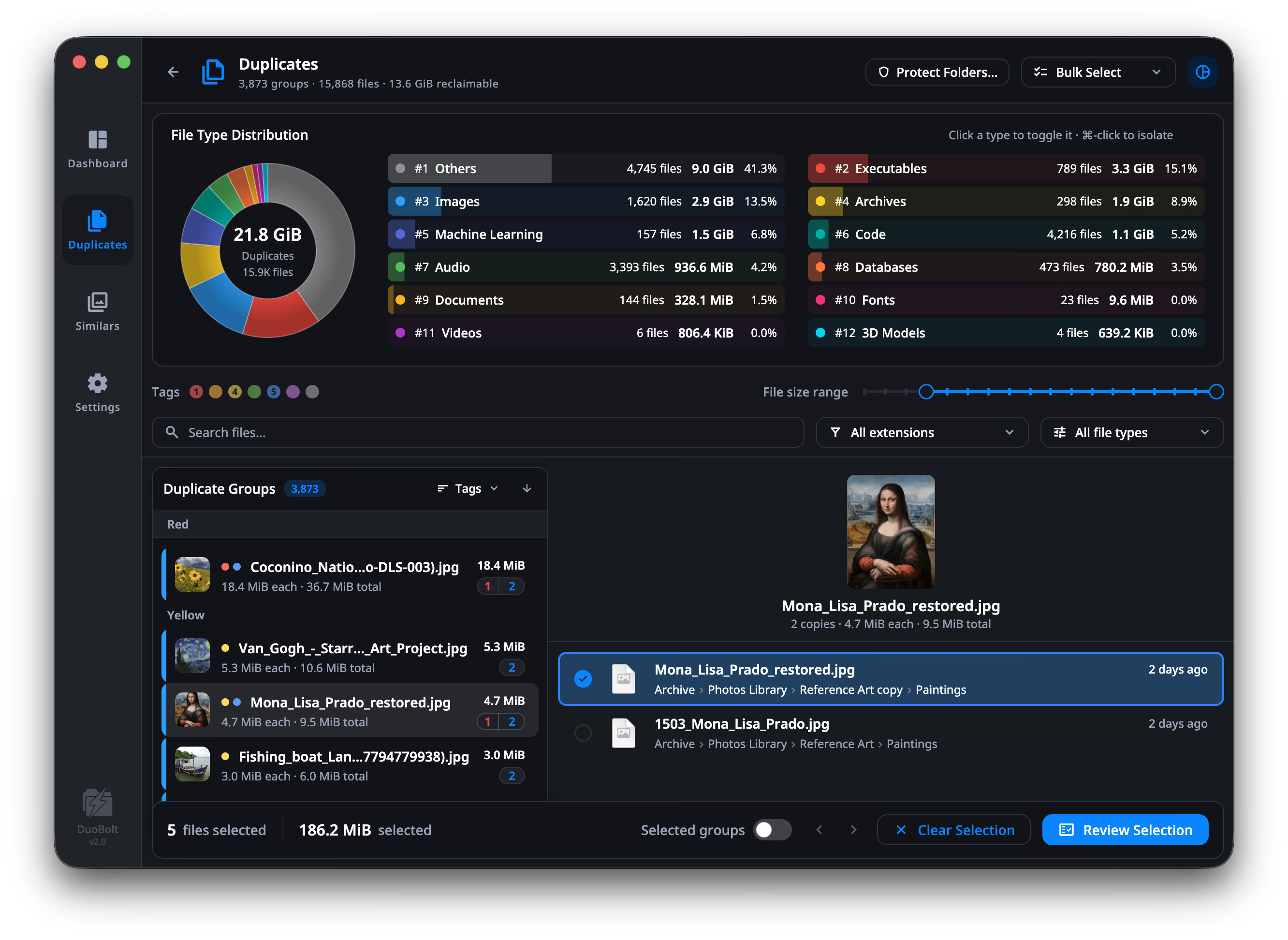Click the 3,873 groups count badge
Screen dimensions: 1288x940
point(305,489)
